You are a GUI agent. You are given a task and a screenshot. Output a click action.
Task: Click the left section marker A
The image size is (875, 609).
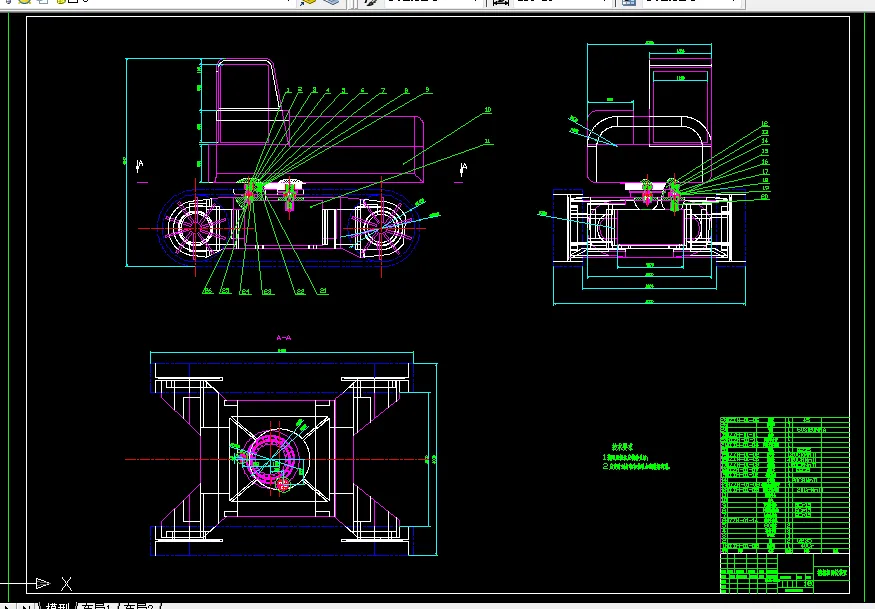(140, 165)
